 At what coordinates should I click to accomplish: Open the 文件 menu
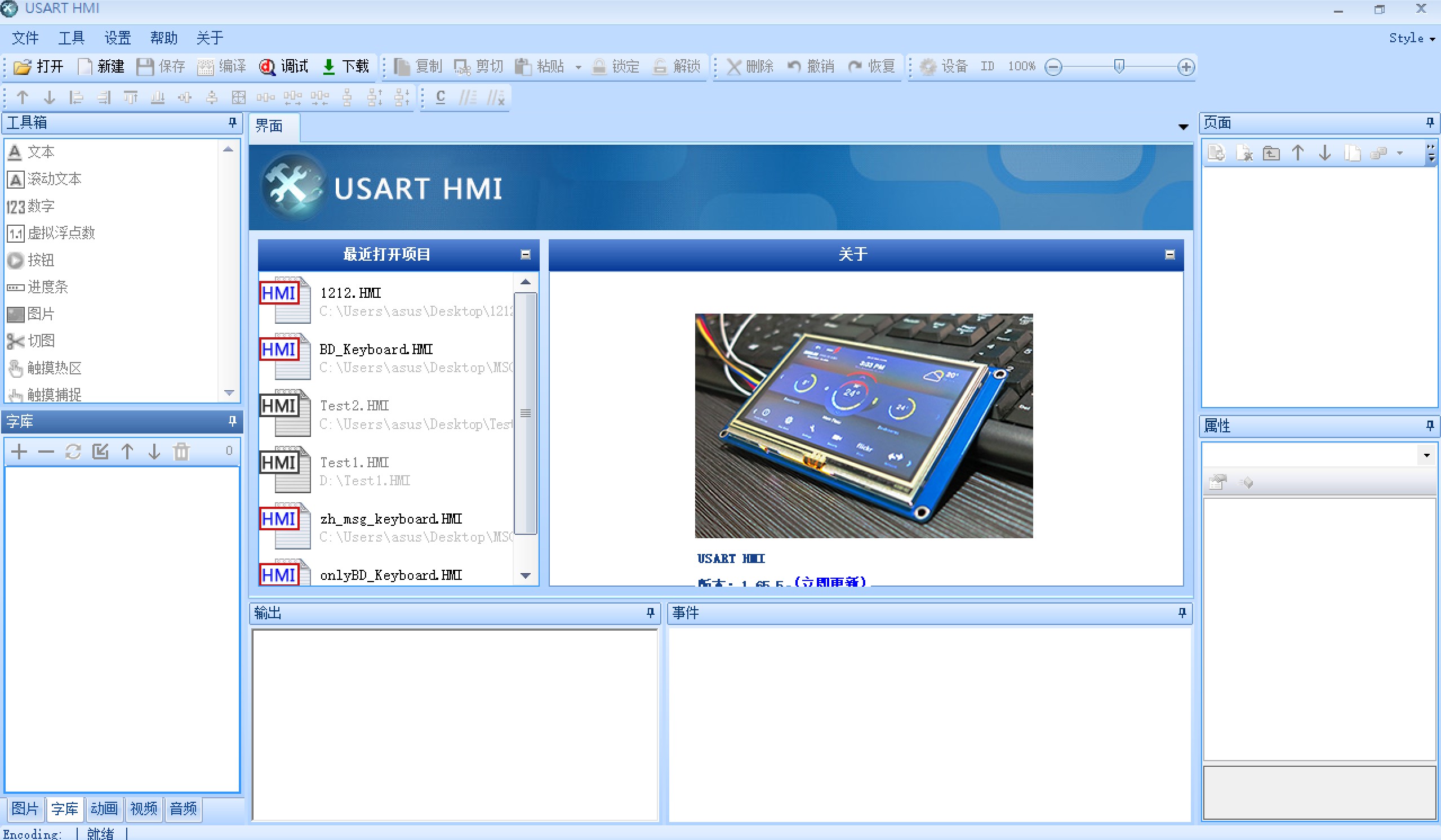click(25, 38)
